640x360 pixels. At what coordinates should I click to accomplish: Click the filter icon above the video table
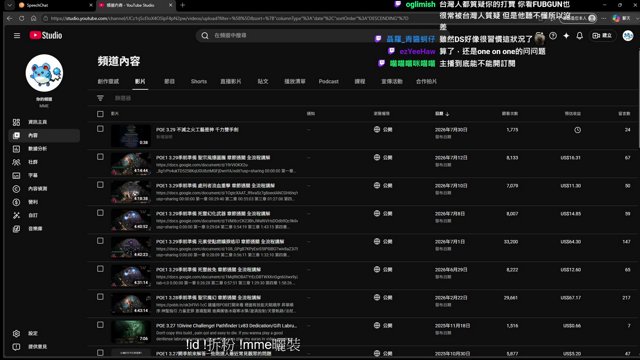(x=100, y=98)
